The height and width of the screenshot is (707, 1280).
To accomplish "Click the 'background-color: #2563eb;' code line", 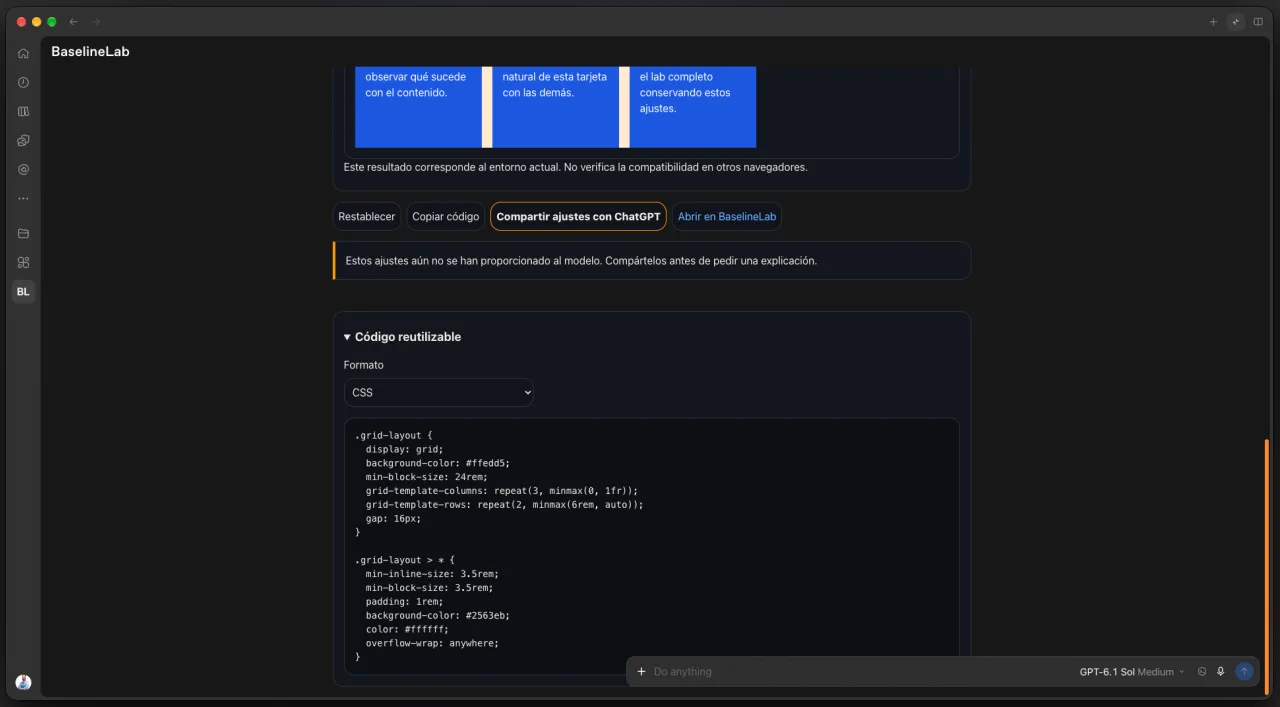I will pos(438,616).
